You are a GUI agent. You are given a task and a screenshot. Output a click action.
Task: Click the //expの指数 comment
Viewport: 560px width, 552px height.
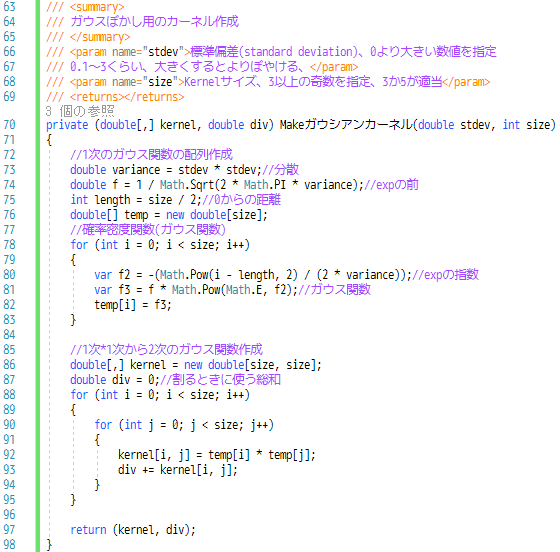point(445,275)
